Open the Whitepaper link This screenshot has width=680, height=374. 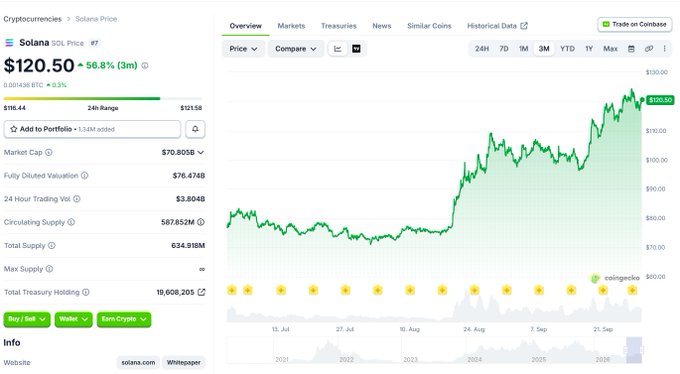pyautogui.click(x=183, y=362)
